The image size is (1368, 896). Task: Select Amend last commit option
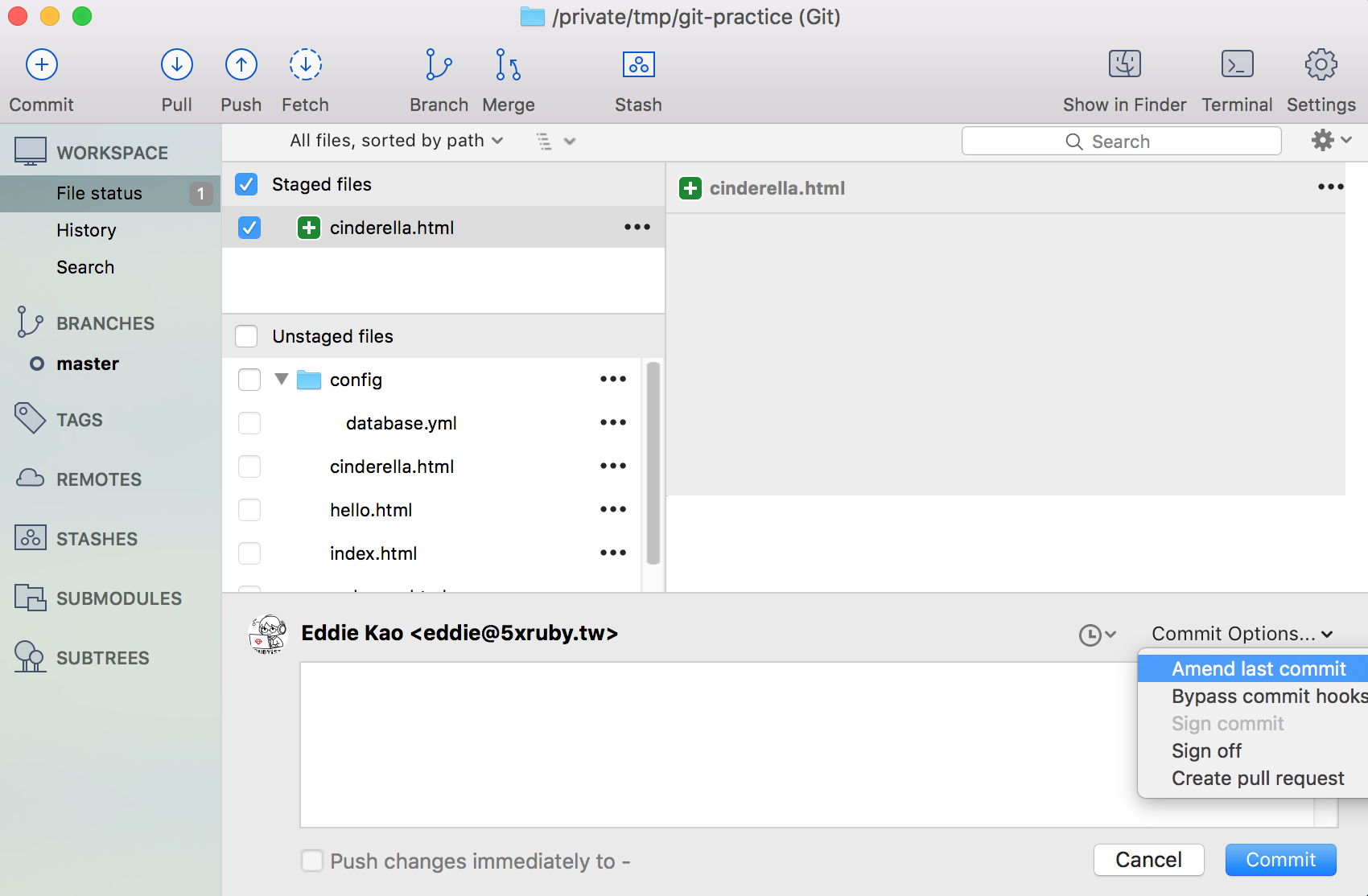(x=1258, y=668)
